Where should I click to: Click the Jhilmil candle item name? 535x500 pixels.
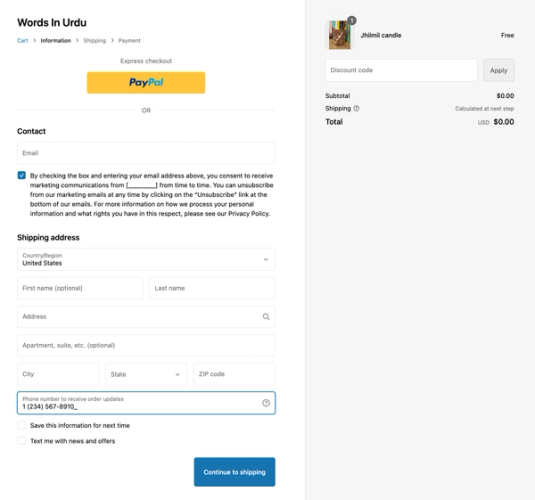381,35
